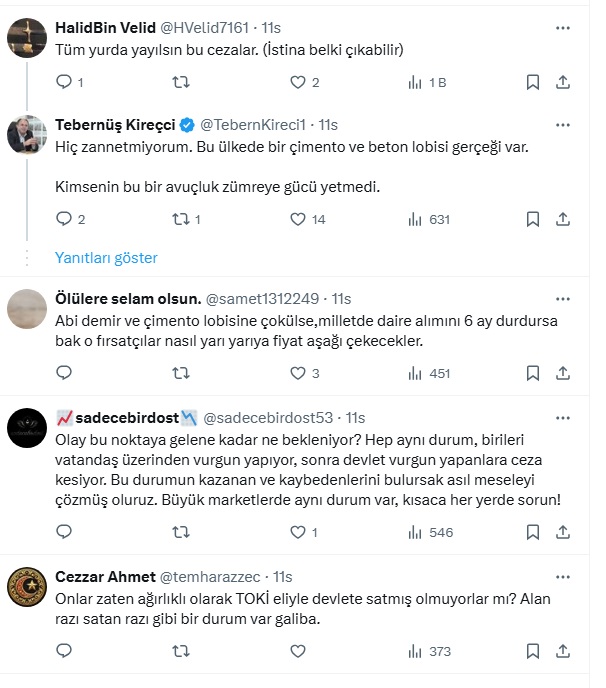The height and width of the screenshot is (688, 606).
Task: Click HalidBin Velid's profile picture
Action: point(27,37)
